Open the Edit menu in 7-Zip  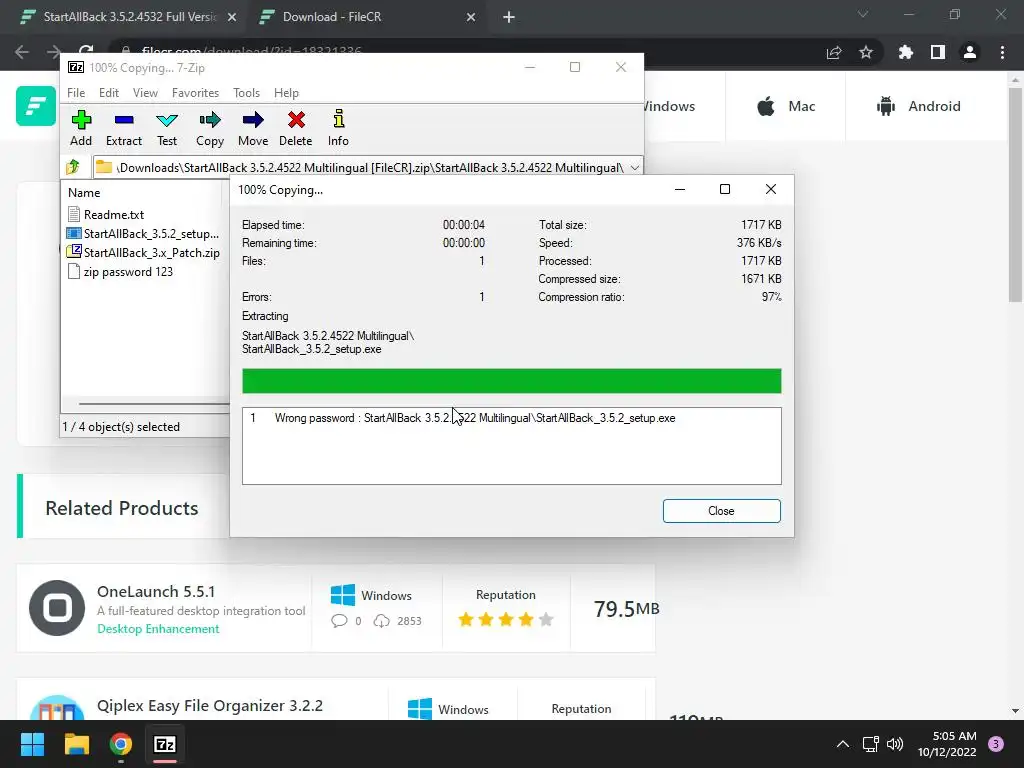(108, 93)
